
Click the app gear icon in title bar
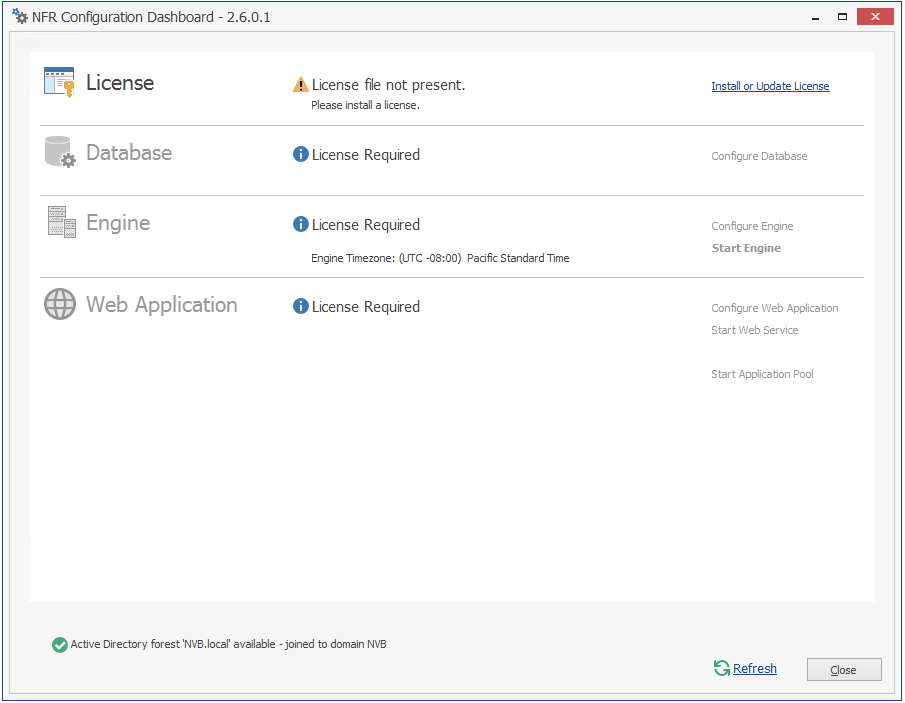(x=19, y=16)
